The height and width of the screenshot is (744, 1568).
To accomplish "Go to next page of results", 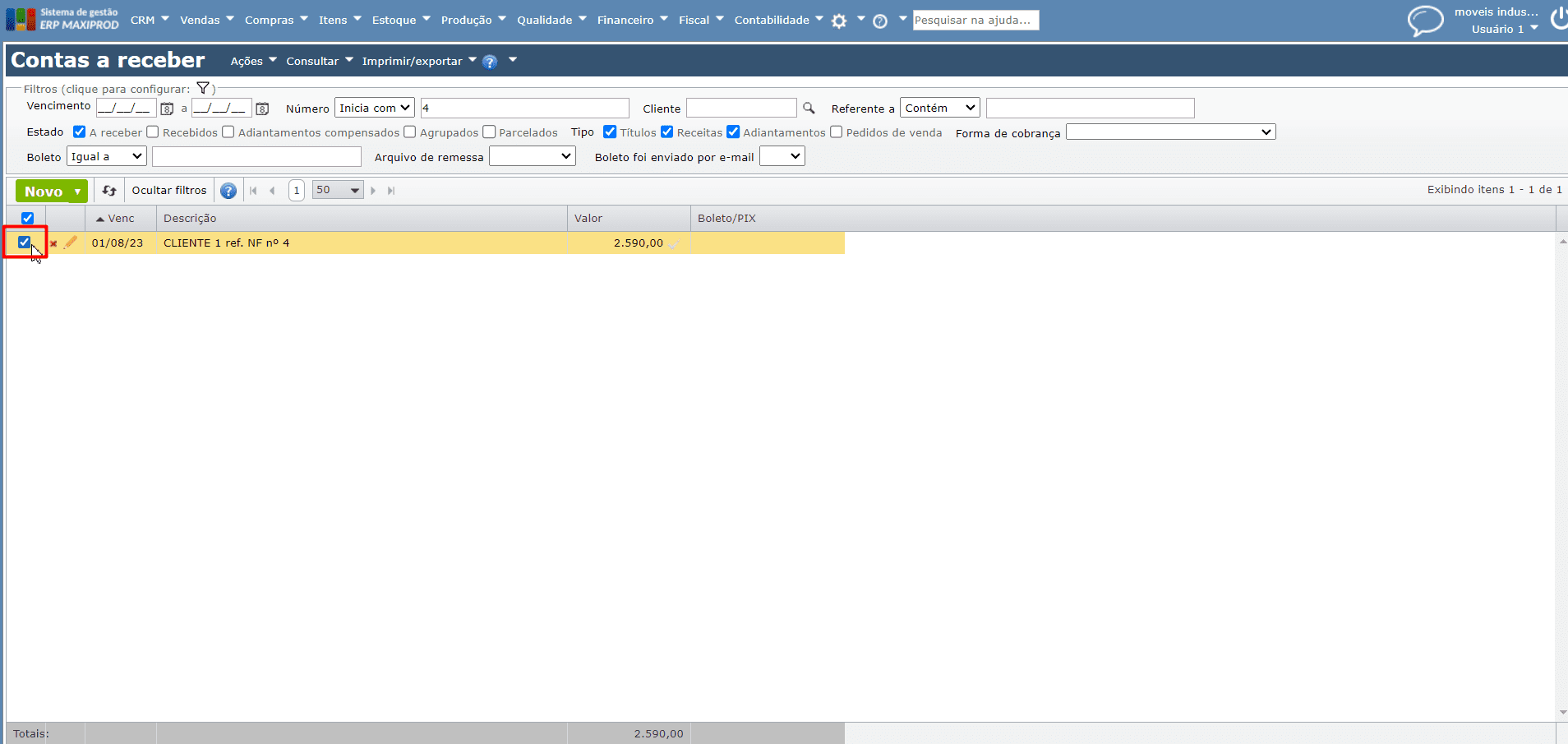I will (x=373, y=191).
